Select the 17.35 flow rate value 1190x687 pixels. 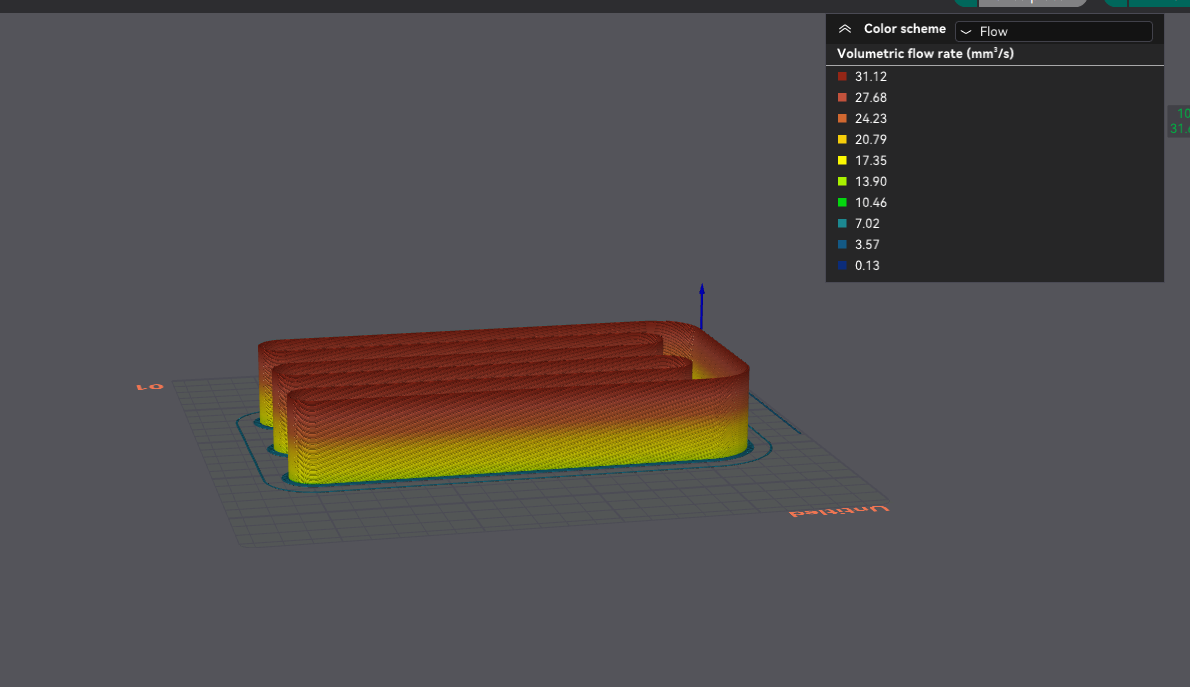coord(870,160)
